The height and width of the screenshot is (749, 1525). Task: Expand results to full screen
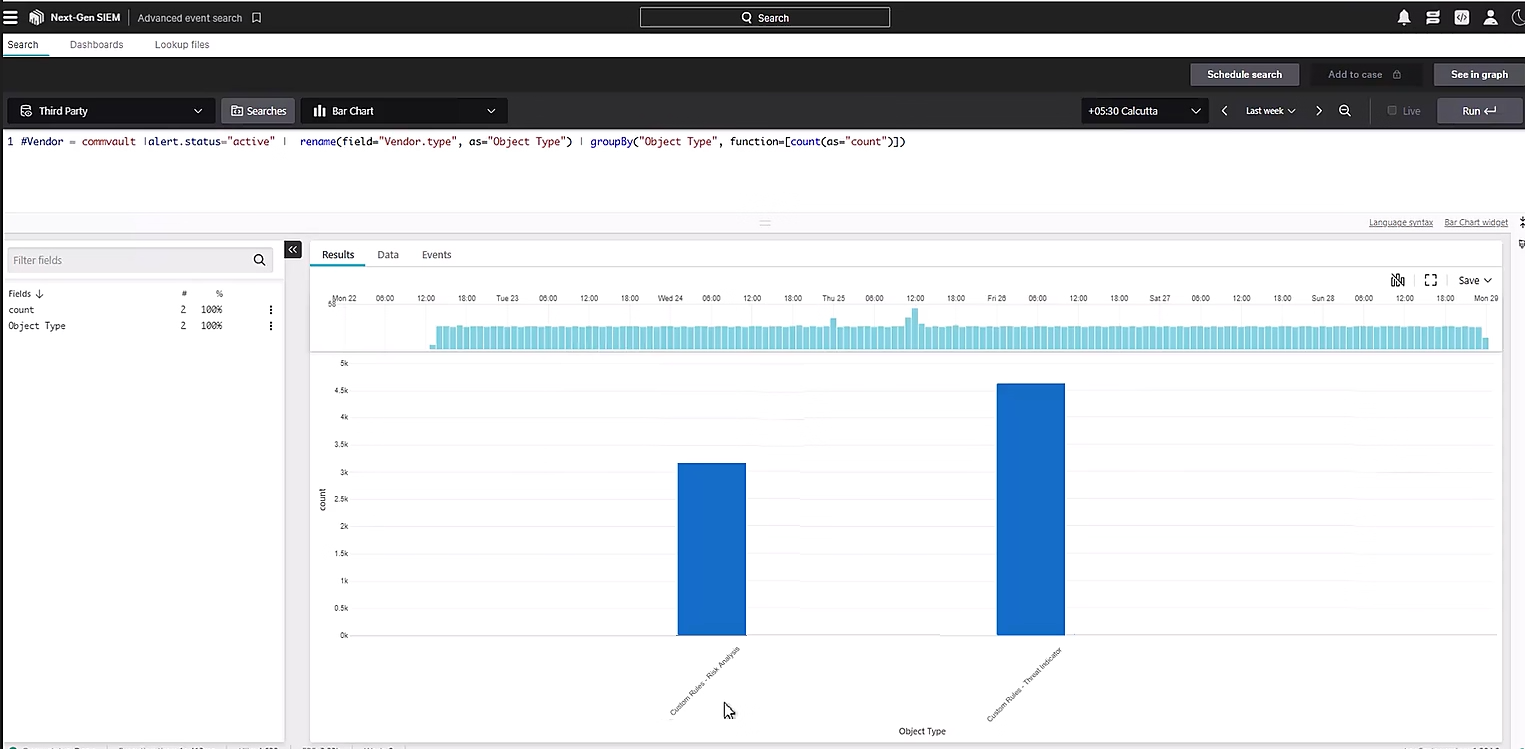coord(1430,281)
